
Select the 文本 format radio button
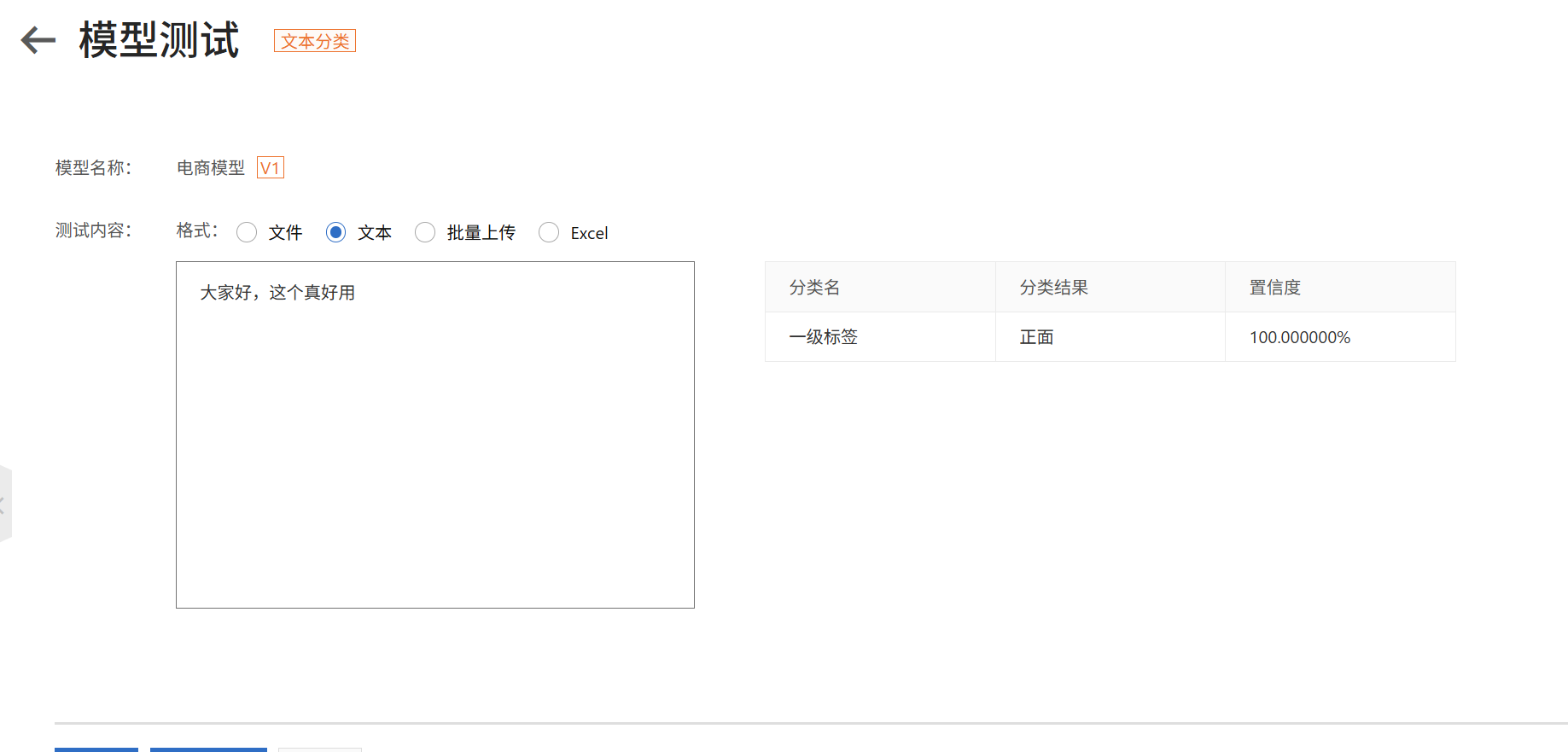335,232
